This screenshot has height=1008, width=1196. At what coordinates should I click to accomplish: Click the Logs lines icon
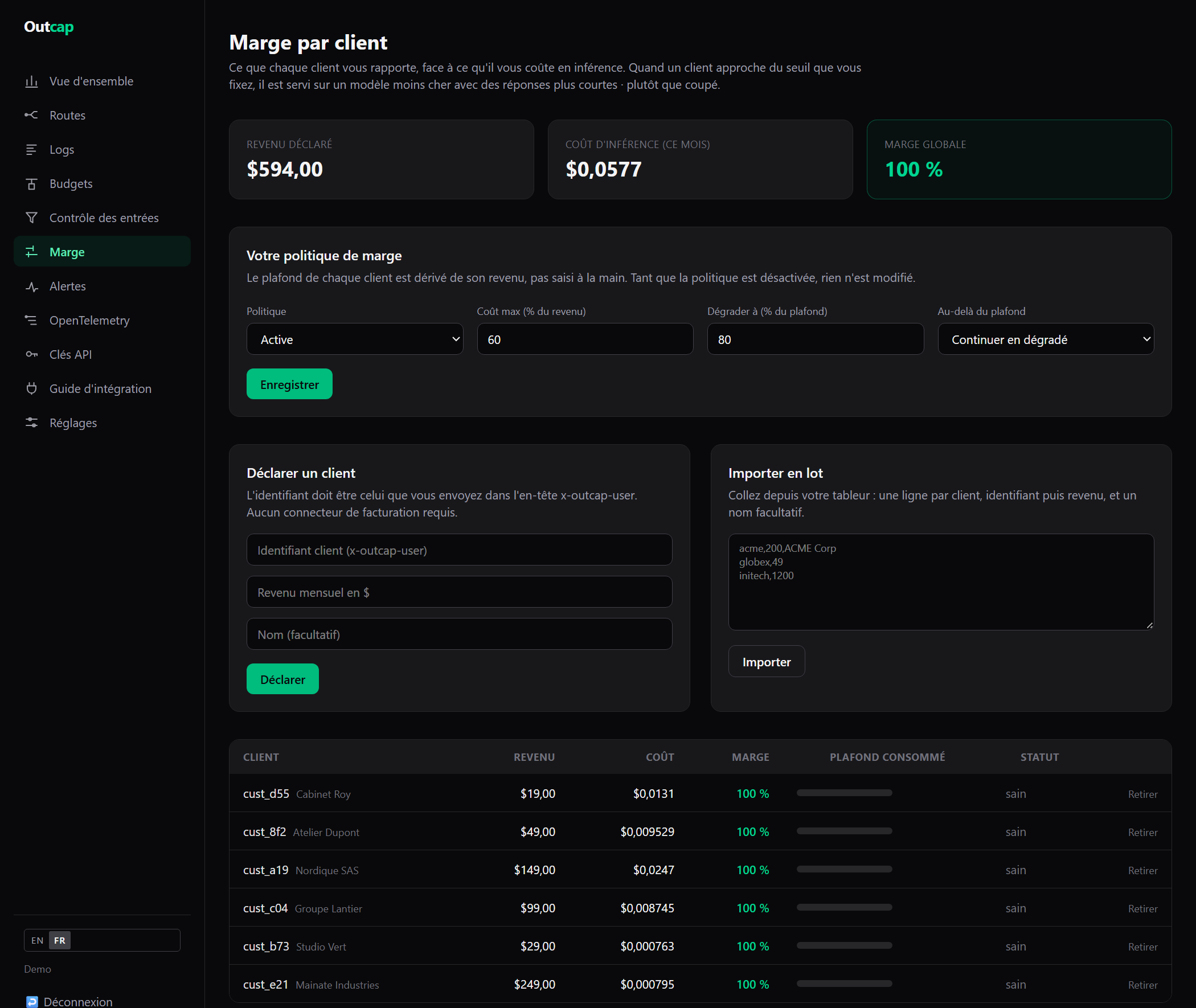click(x=31, y=150)
